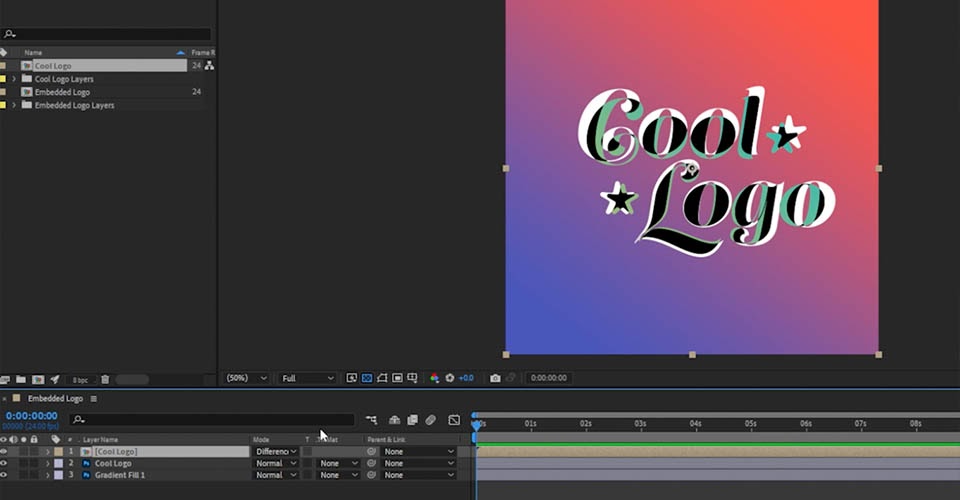This screenshot has width=960, height=500.
Task: Open [Cool Logo] parent None dropdown
Action: 419,452
